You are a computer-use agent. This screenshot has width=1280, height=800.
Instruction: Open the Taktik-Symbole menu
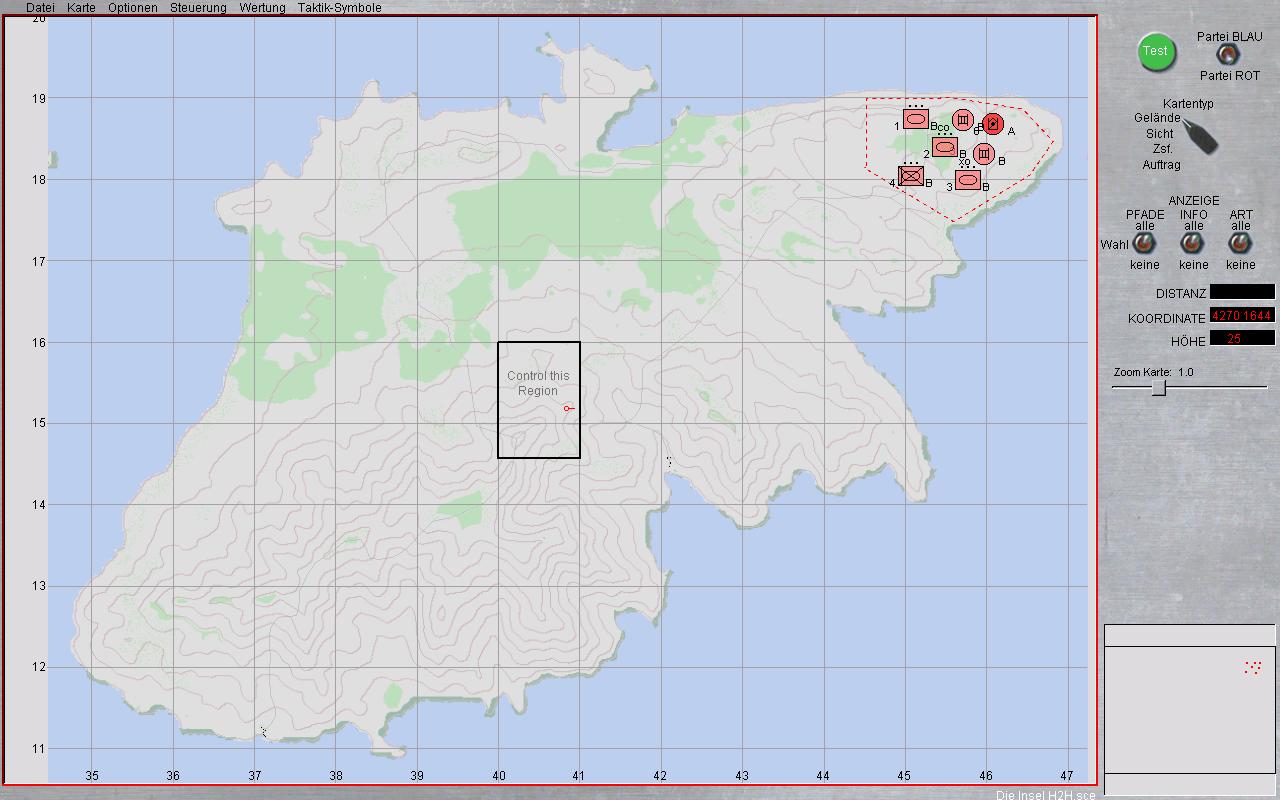(x=339, y=8)
